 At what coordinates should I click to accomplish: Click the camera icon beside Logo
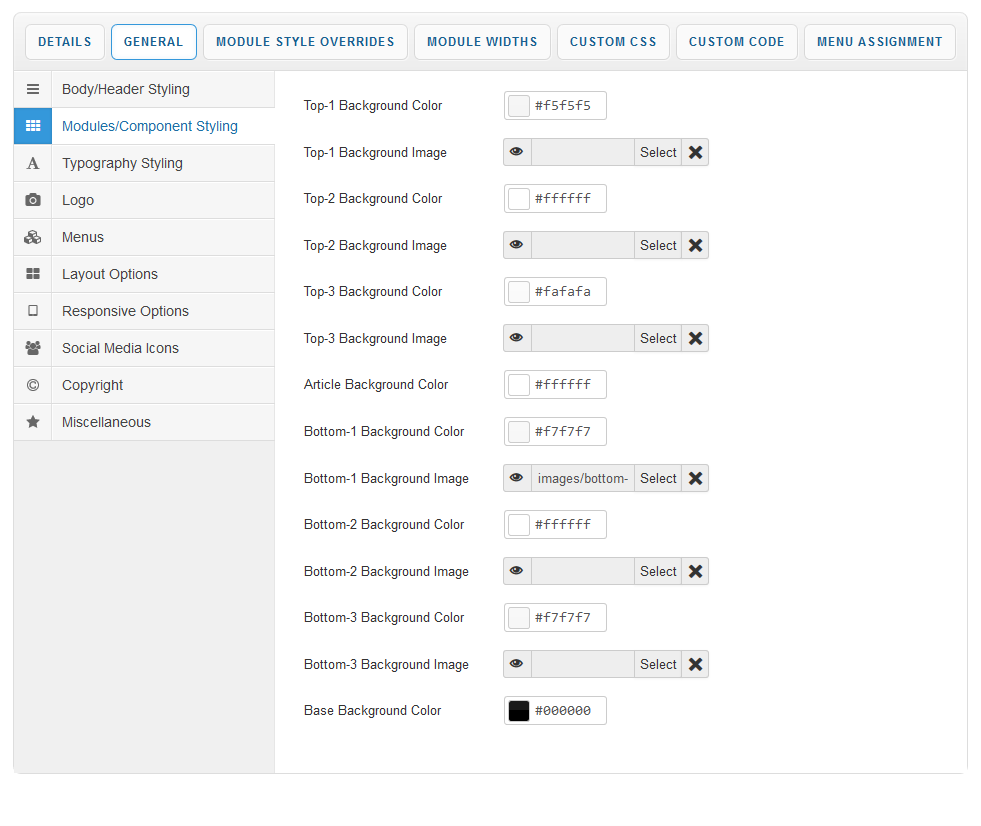(x=33, y=200)
